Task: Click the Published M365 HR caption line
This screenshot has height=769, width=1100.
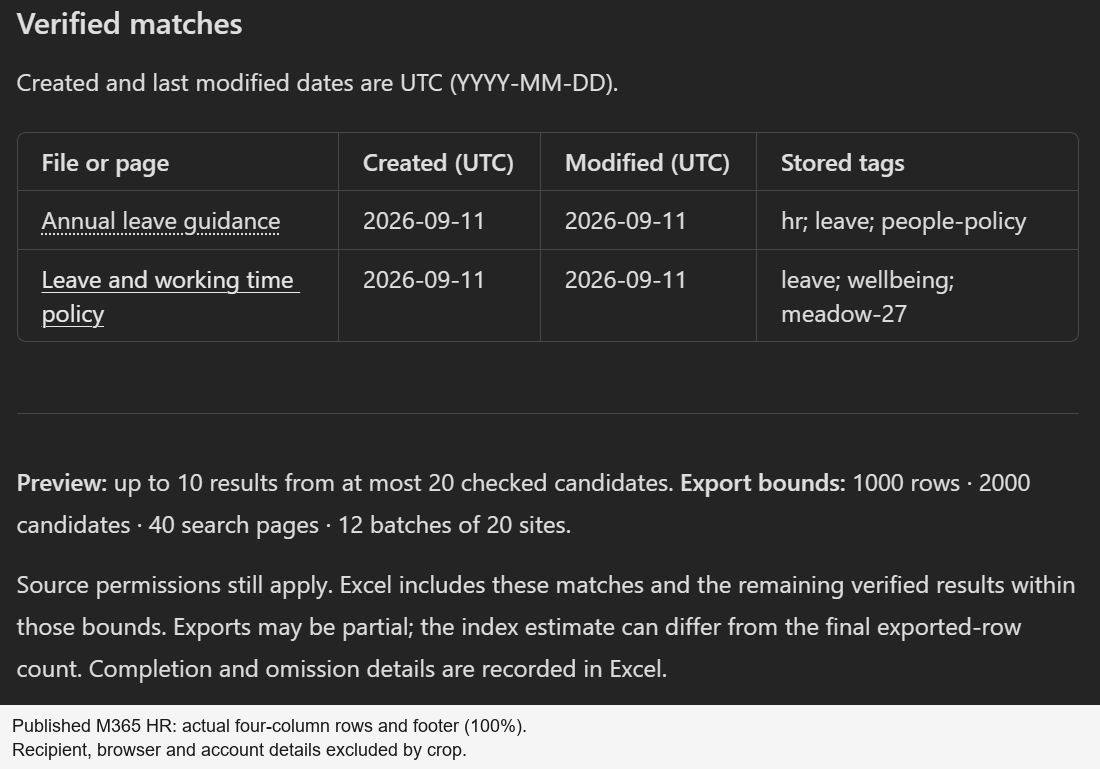Action: (269, 725)
